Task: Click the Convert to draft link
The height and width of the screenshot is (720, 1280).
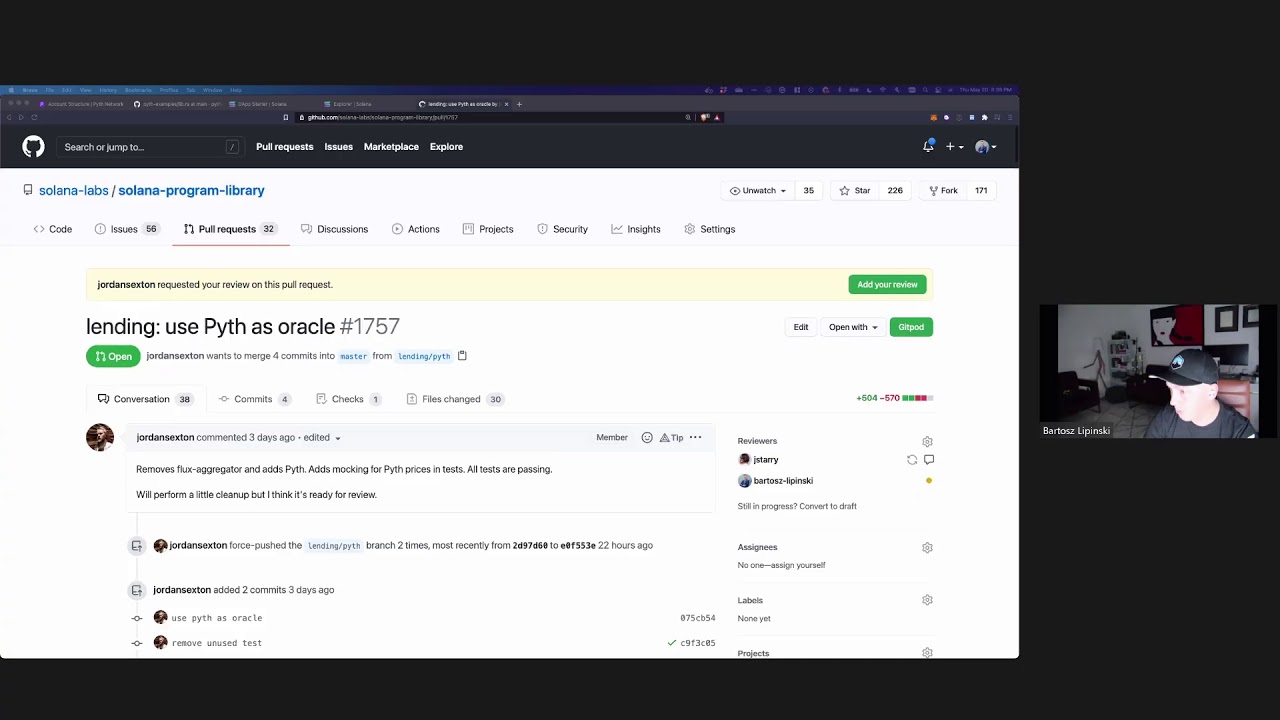Action: pyautogui.click(x=826, y=506)
